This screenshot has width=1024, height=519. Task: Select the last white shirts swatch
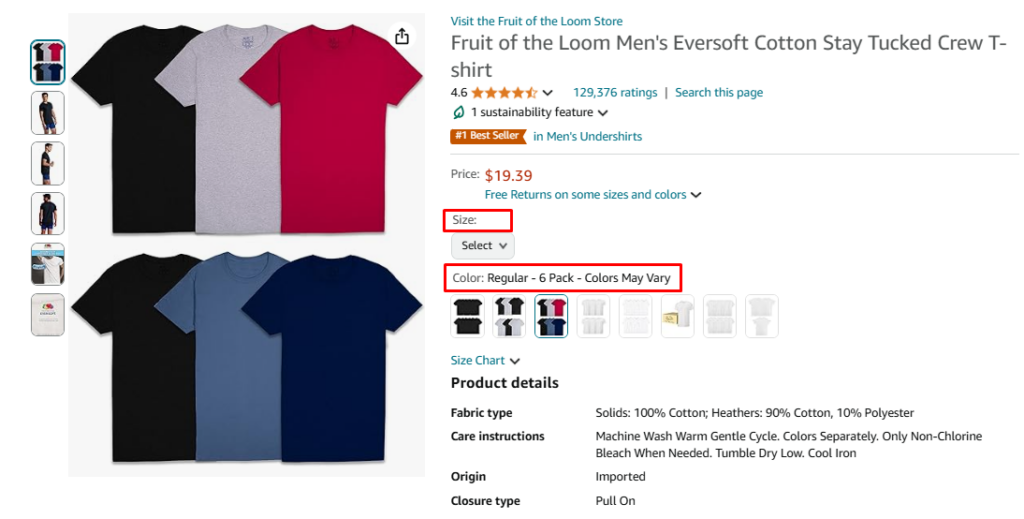tap(761, 316)
